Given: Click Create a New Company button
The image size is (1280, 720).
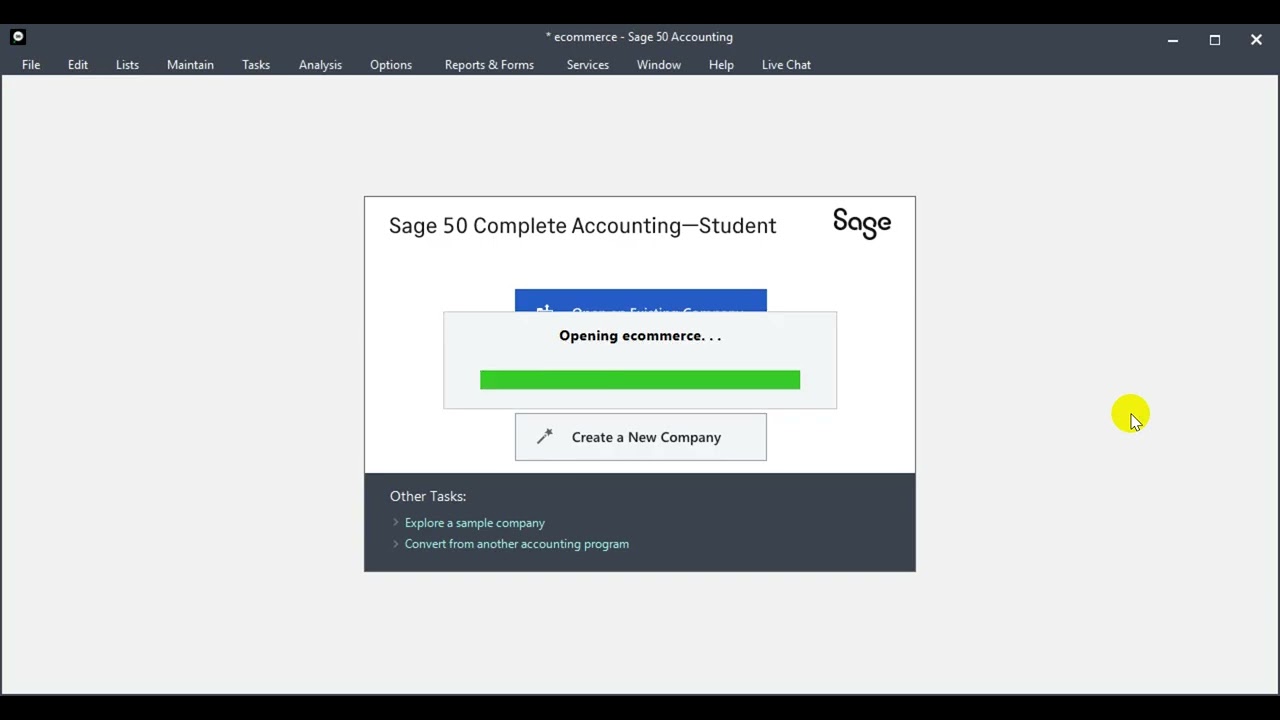Looking at the screenshot, I should (x=641, y=437).
